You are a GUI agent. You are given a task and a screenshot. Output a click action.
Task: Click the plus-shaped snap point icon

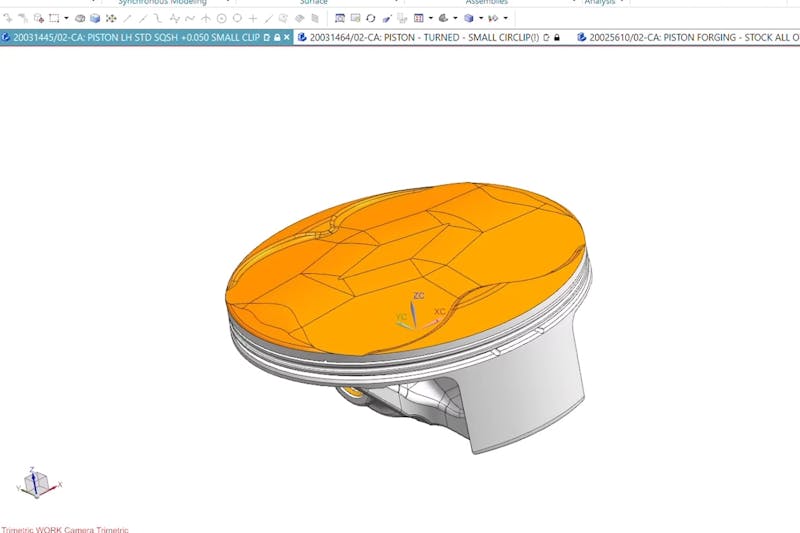click(x=252, y=18)
